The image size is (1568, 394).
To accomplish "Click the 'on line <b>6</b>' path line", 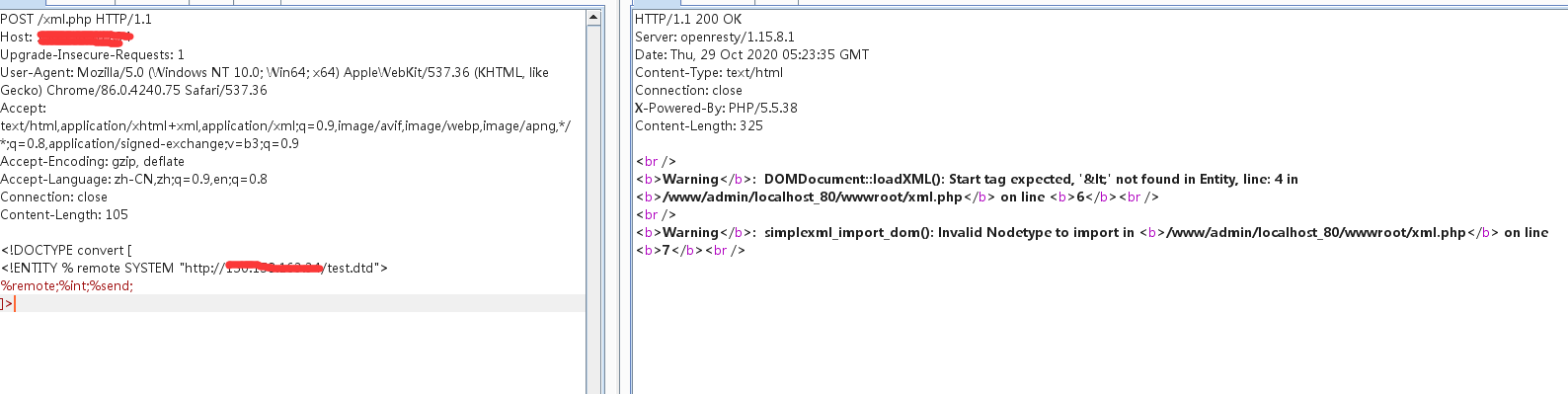I will click(897, 197).
